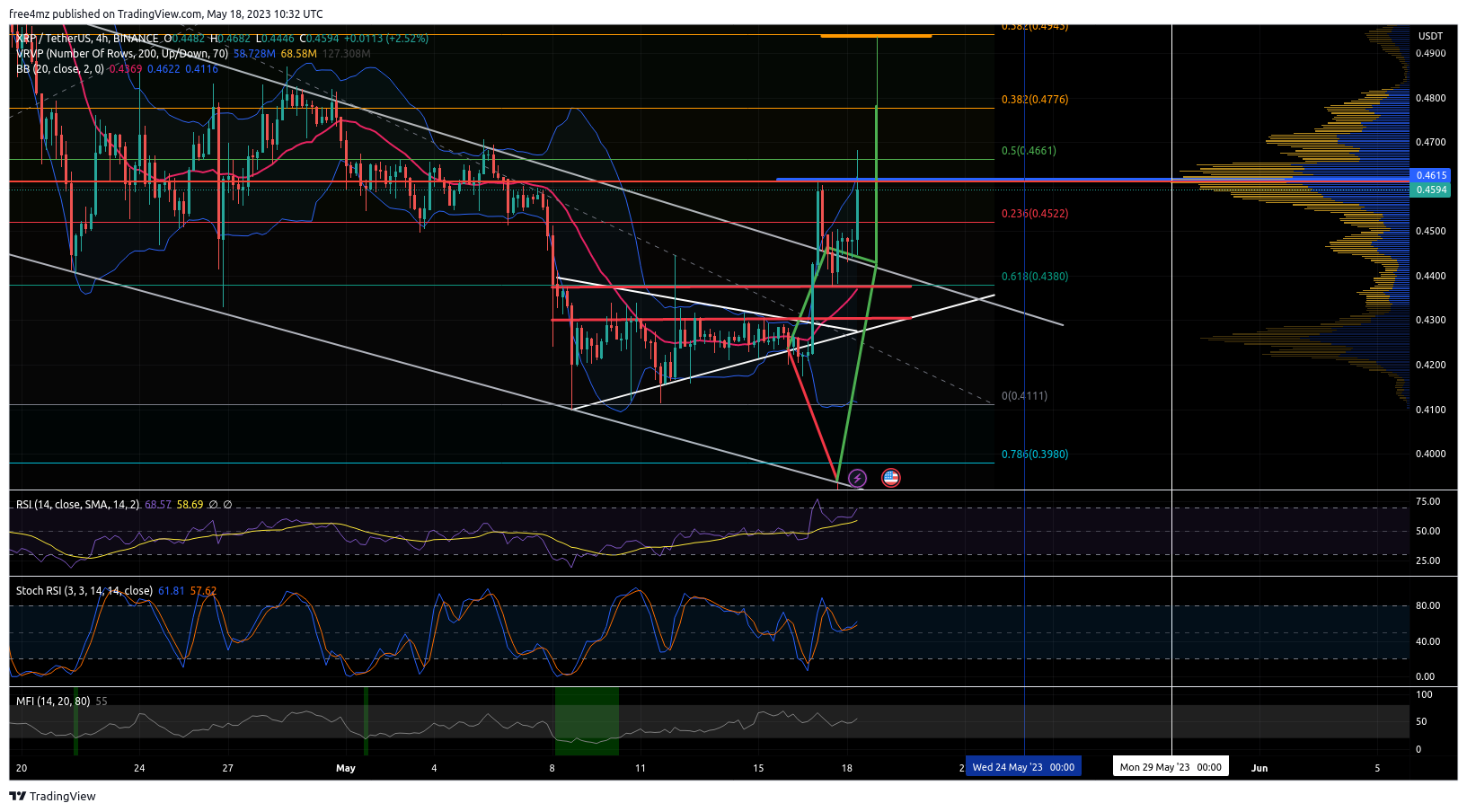Image resolution: width=1467 pixels, height=812 pixels.
Task: Click the Stoch RSI K value 61.81
Action: pos(172,591)
